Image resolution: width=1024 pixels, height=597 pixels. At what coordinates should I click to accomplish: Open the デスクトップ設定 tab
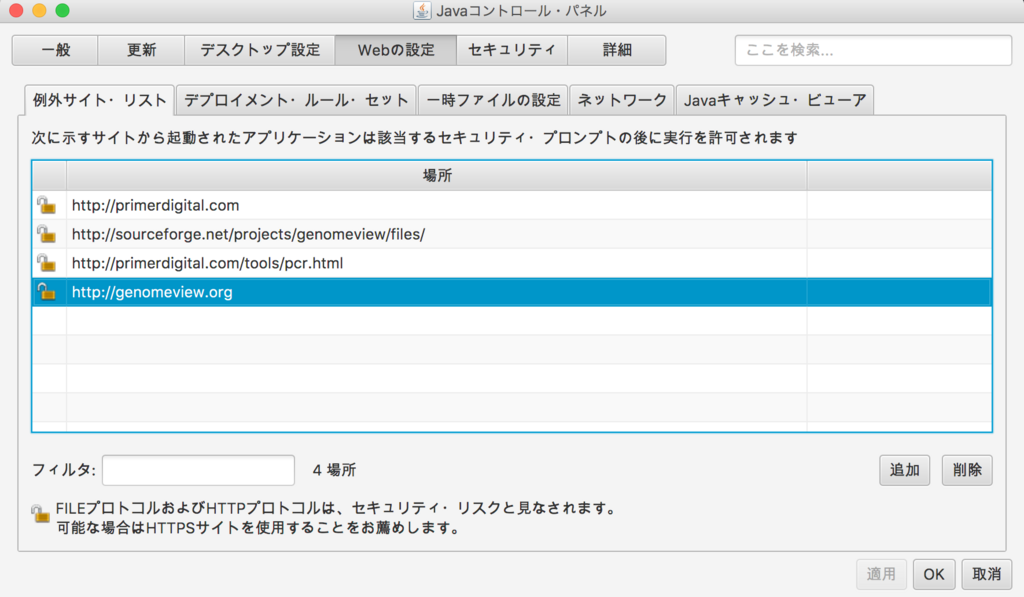[x=260, y=50]
